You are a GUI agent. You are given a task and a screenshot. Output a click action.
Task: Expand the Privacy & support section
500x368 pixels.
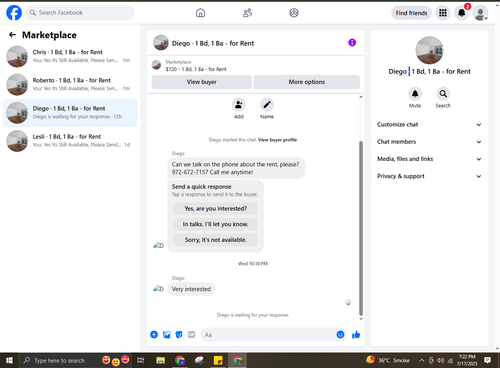click(429, 176)
